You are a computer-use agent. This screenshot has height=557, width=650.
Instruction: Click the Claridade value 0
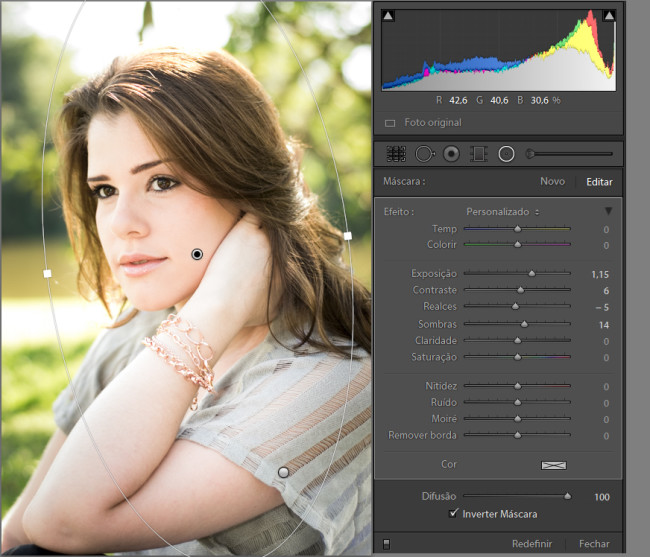pyautogui.click(x=606, y=341)
